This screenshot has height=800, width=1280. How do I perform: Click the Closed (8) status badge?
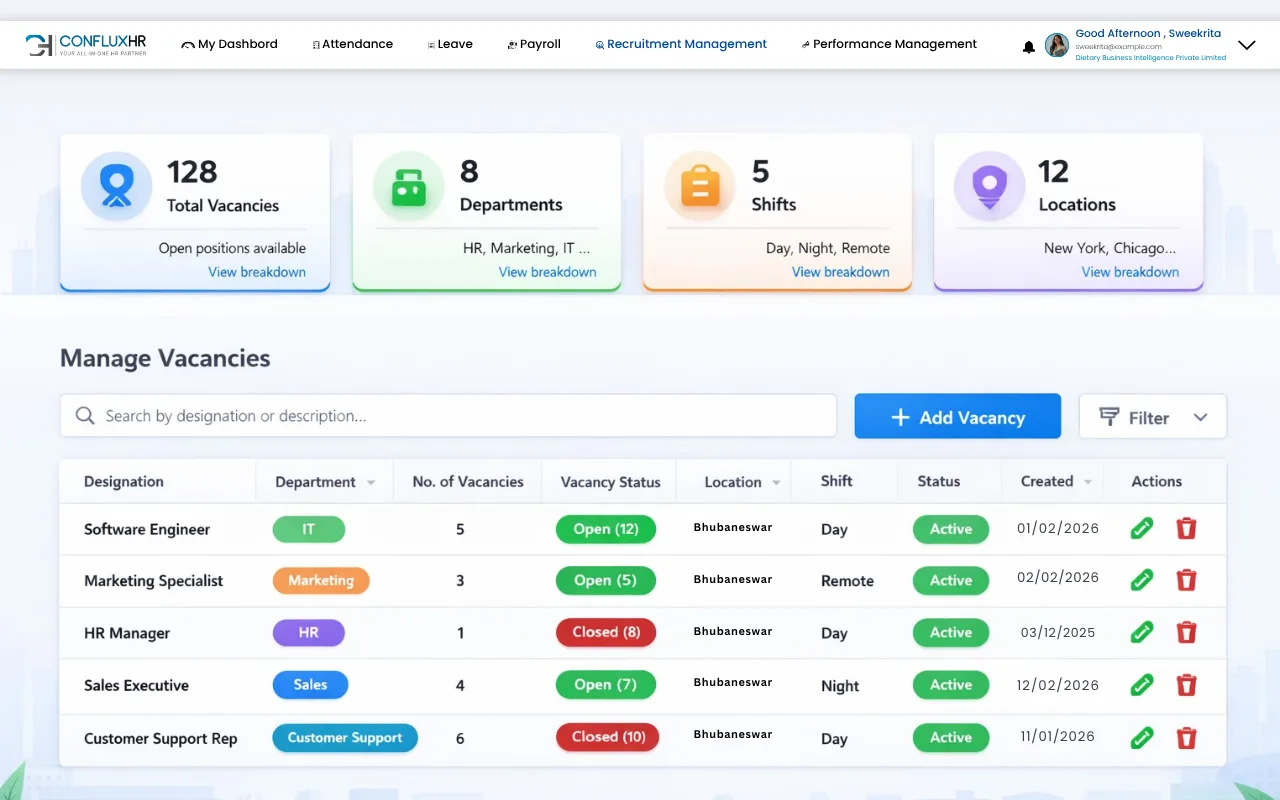[606, 632]
